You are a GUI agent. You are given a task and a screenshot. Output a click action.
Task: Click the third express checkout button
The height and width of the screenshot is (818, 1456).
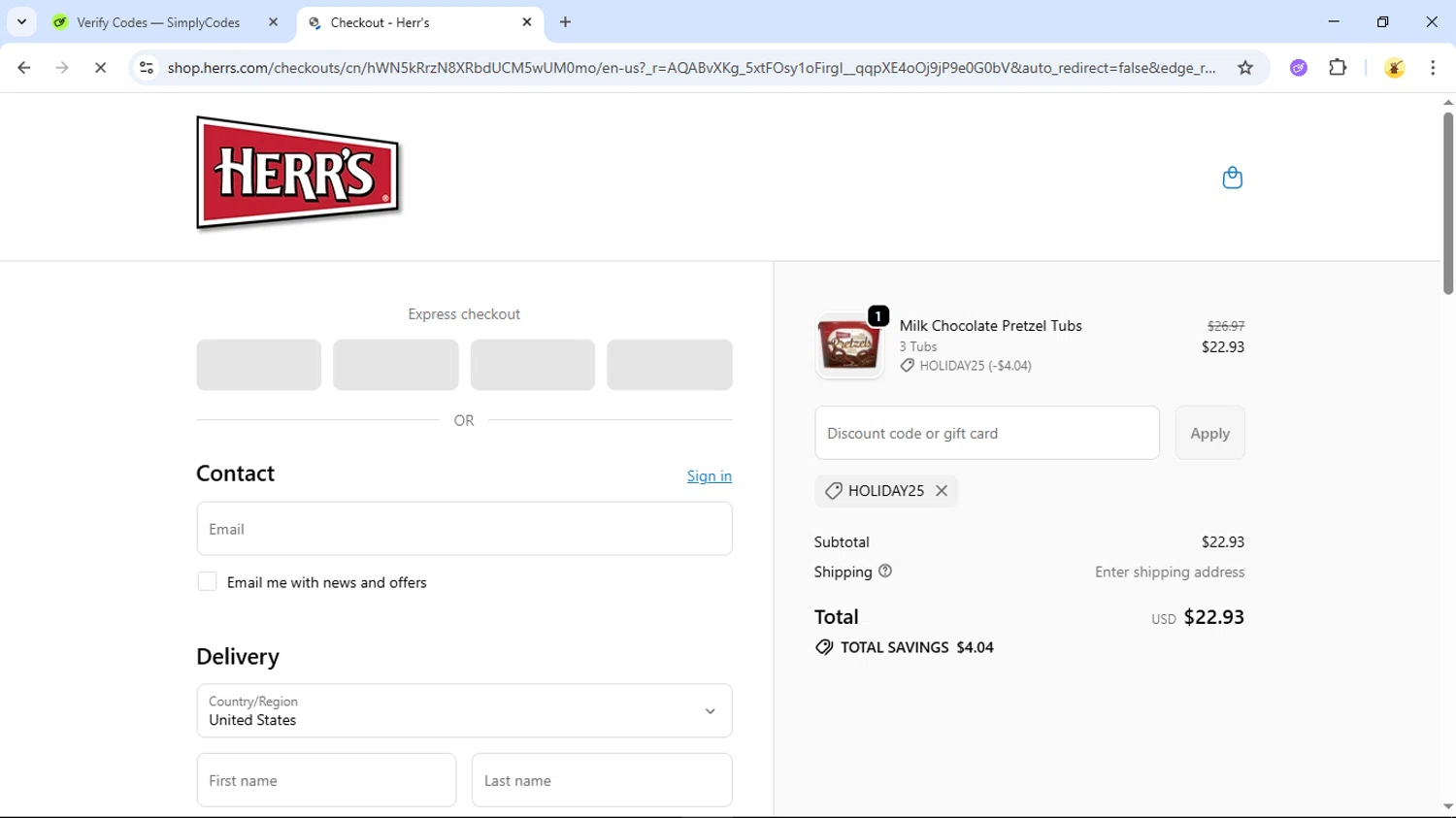(x=533, y=365)
